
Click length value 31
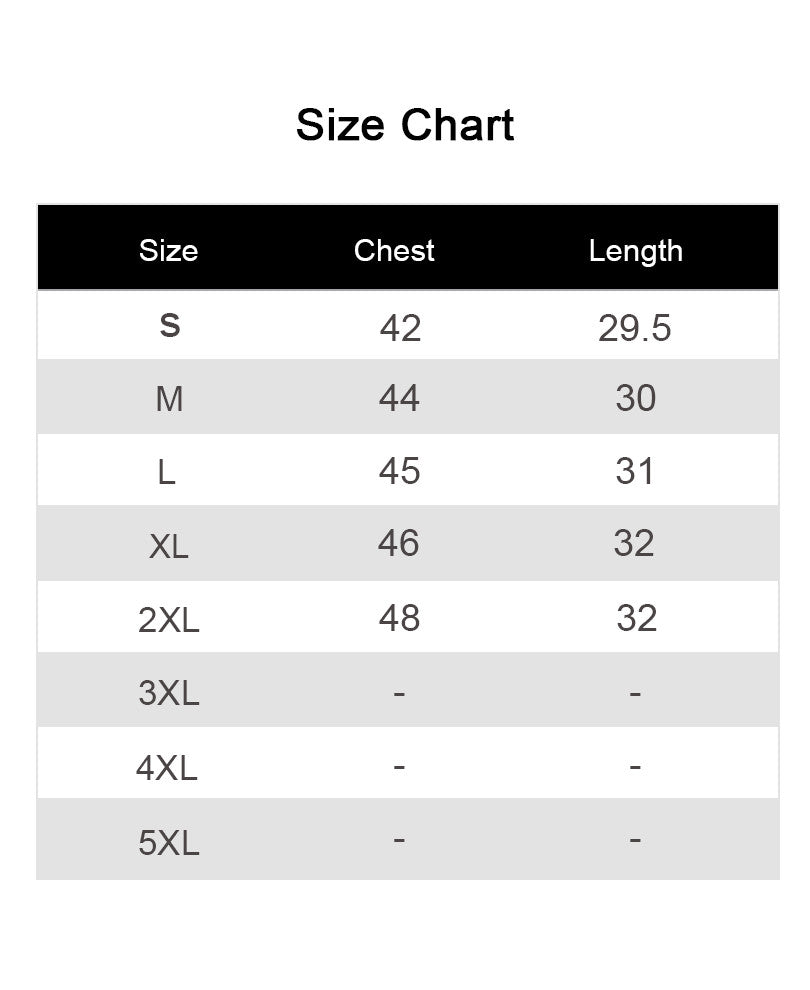[635, 471]
